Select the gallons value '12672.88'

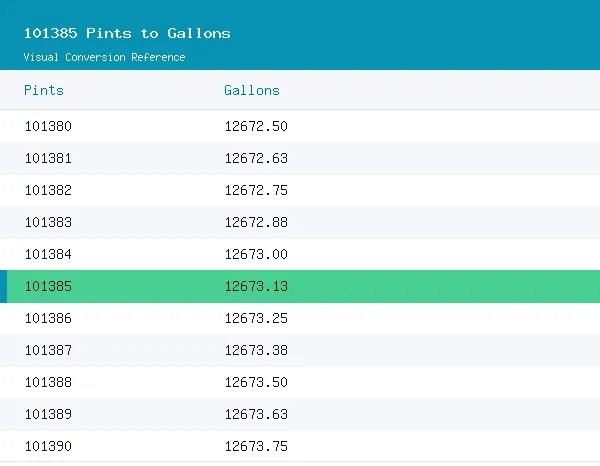[256, 222]
